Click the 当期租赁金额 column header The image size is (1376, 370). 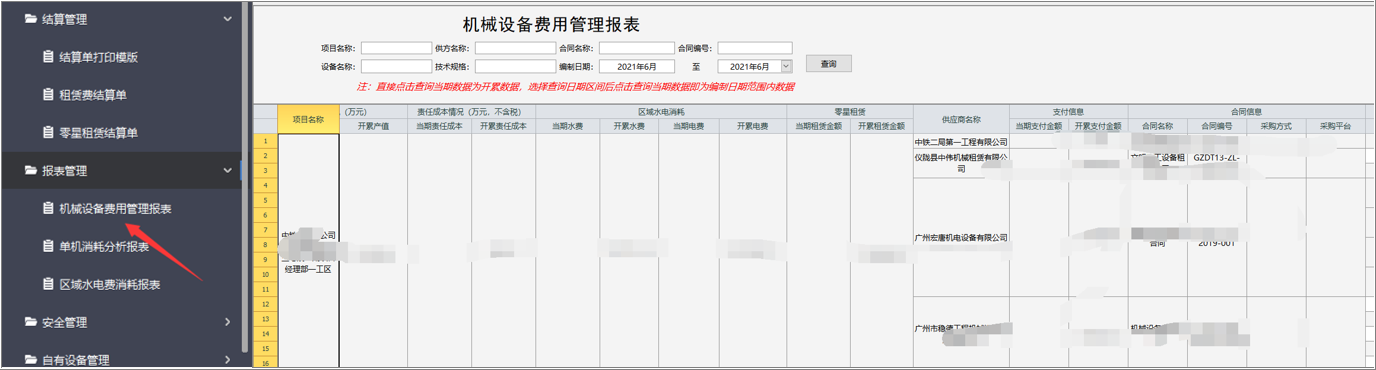pyautogui.click(x=819, y=126)
